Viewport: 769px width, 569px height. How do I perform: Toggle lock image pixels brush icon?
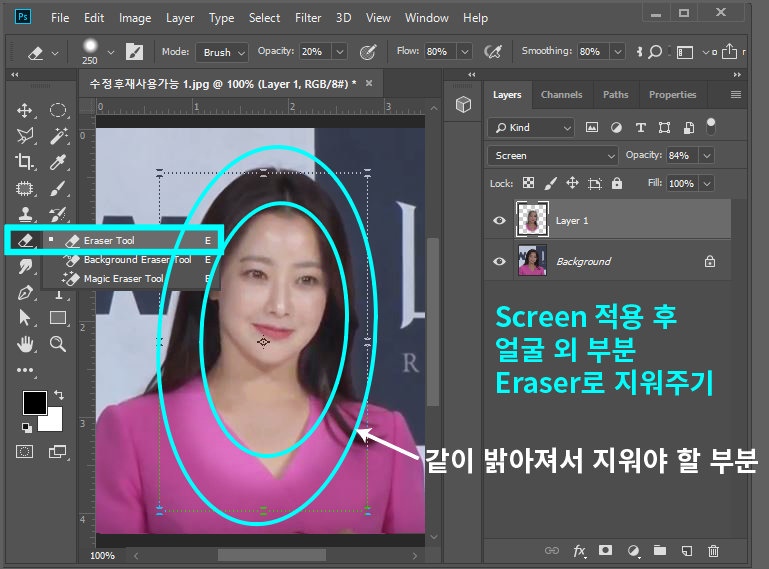tap(550, 183)
